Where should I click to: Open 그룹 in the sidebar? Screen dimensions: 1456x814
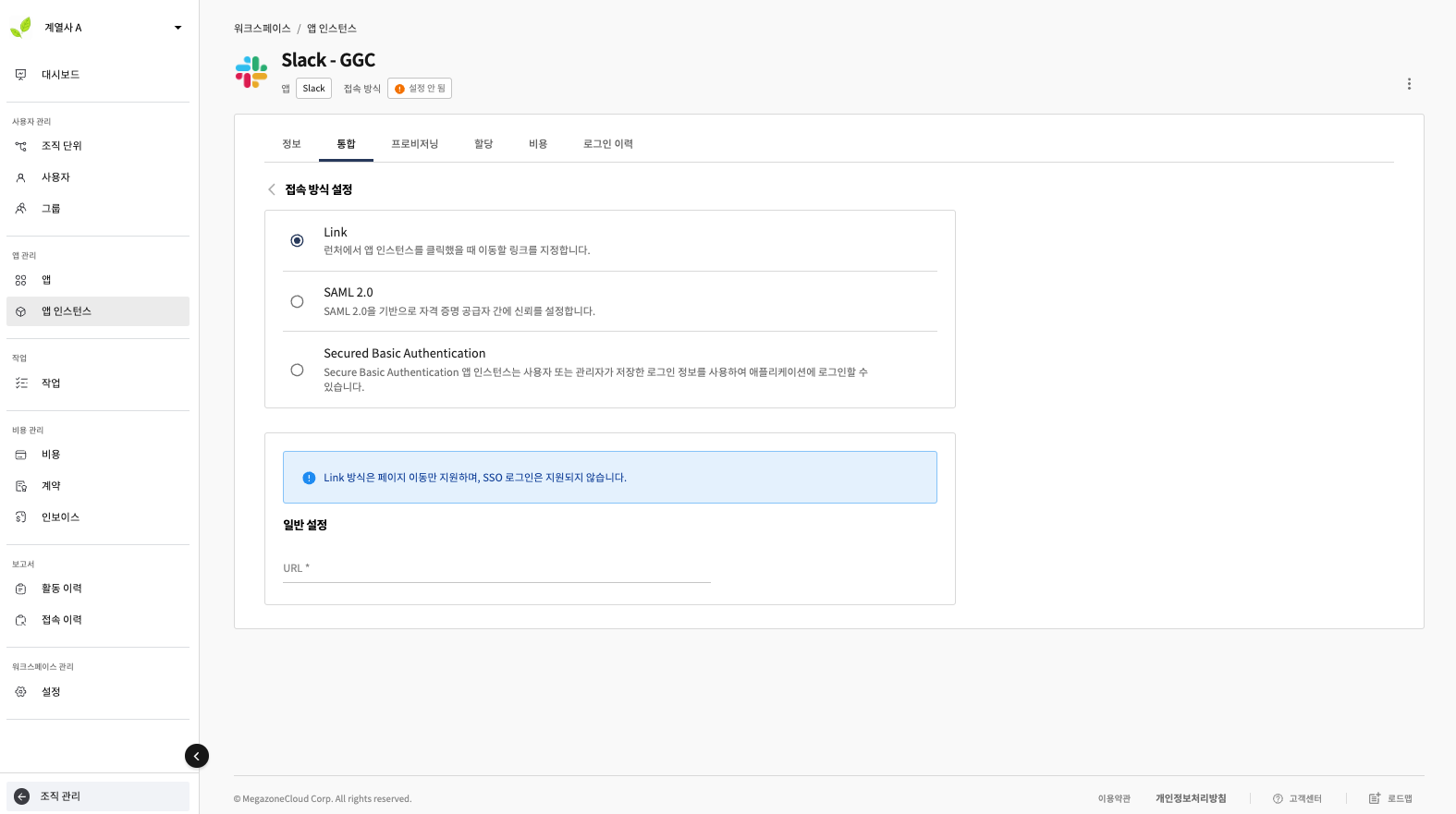98,209
